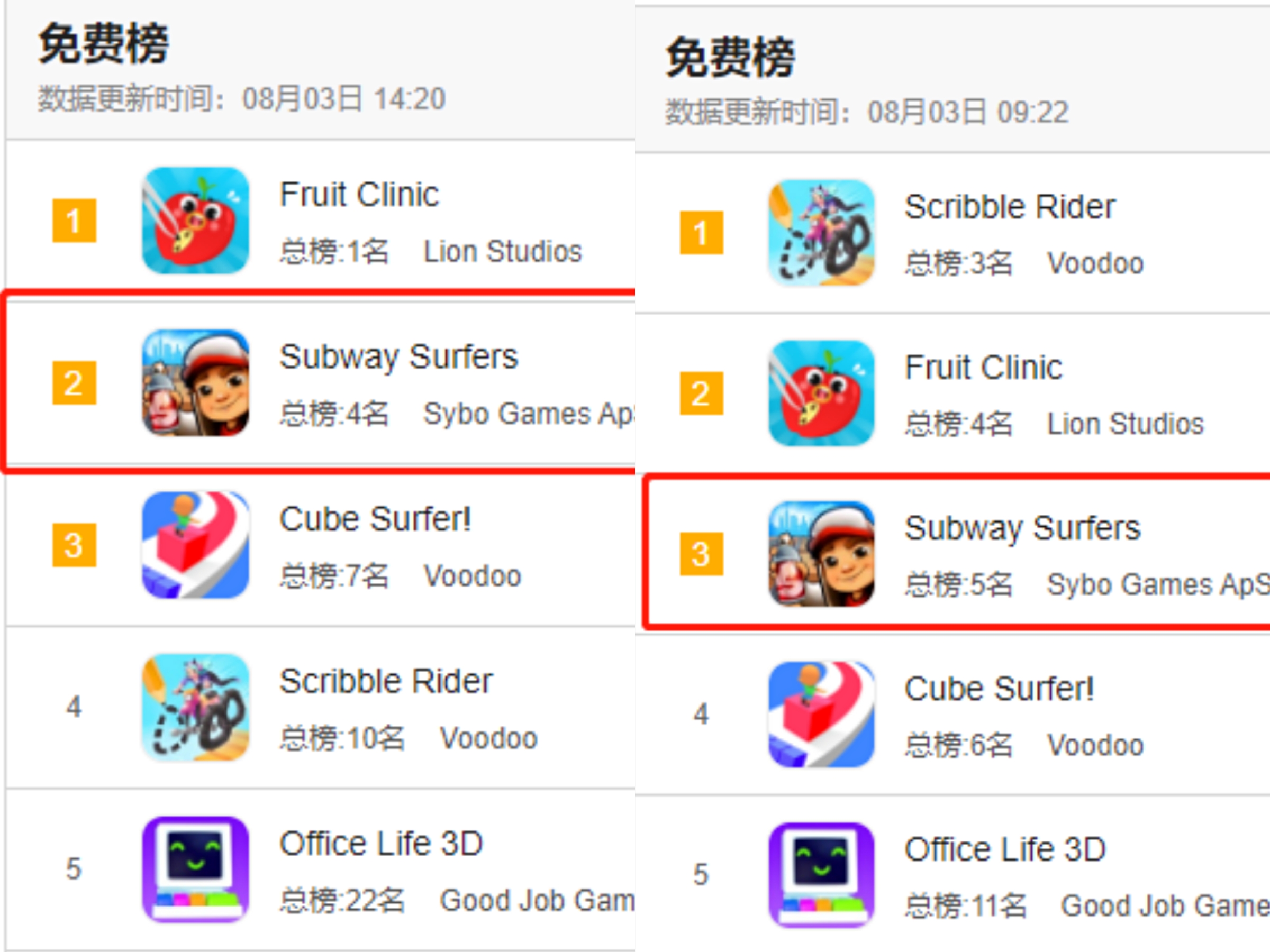The width and height of the screenshot is (1270, 952).
Task: Open the Fruit Clinic icon in 14:20 list
Action: point(196,221)
